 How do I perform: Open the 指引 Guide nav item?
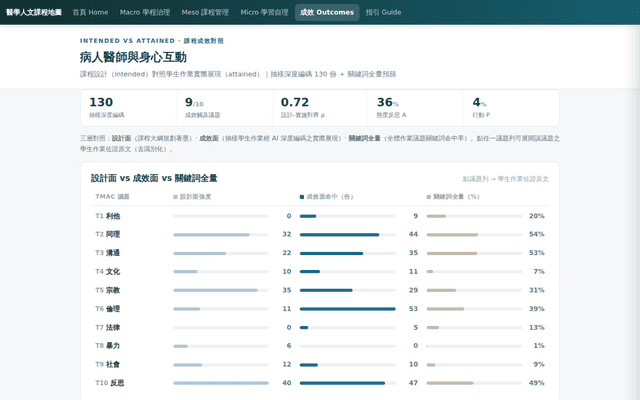(x=383, y=12)
